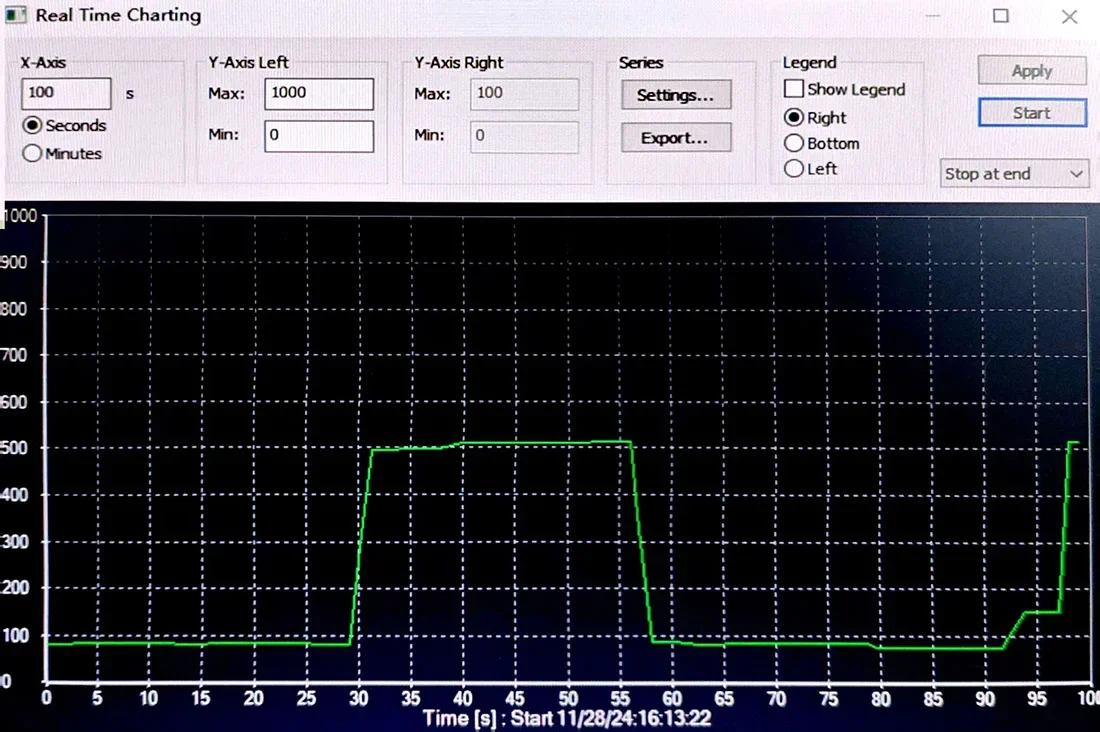1100x732 pixels.
Task: Open series Settings dialog
Action: (676, 95)
